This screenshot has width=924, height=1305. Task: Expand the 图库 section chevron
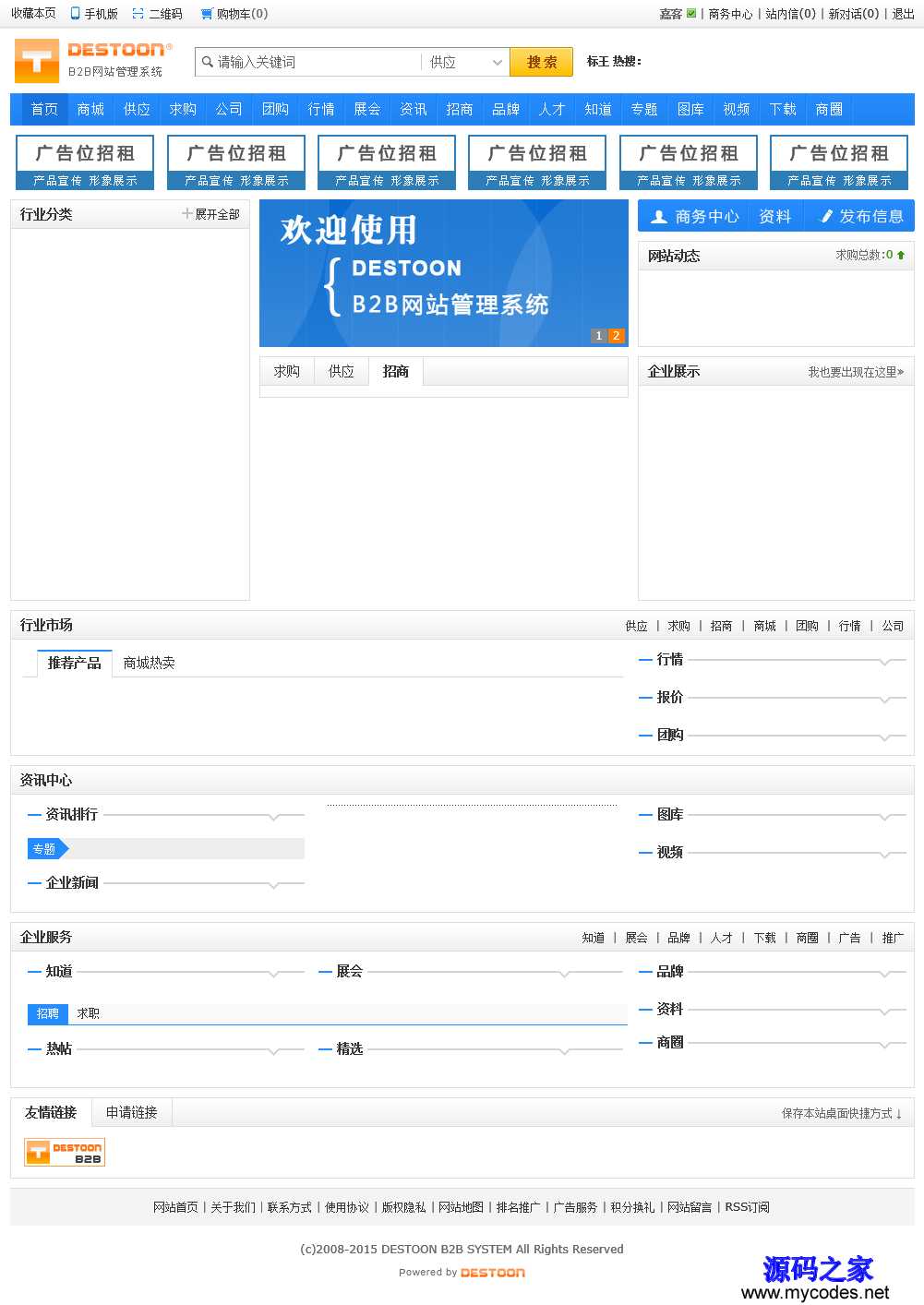click(x=886, y=817)
